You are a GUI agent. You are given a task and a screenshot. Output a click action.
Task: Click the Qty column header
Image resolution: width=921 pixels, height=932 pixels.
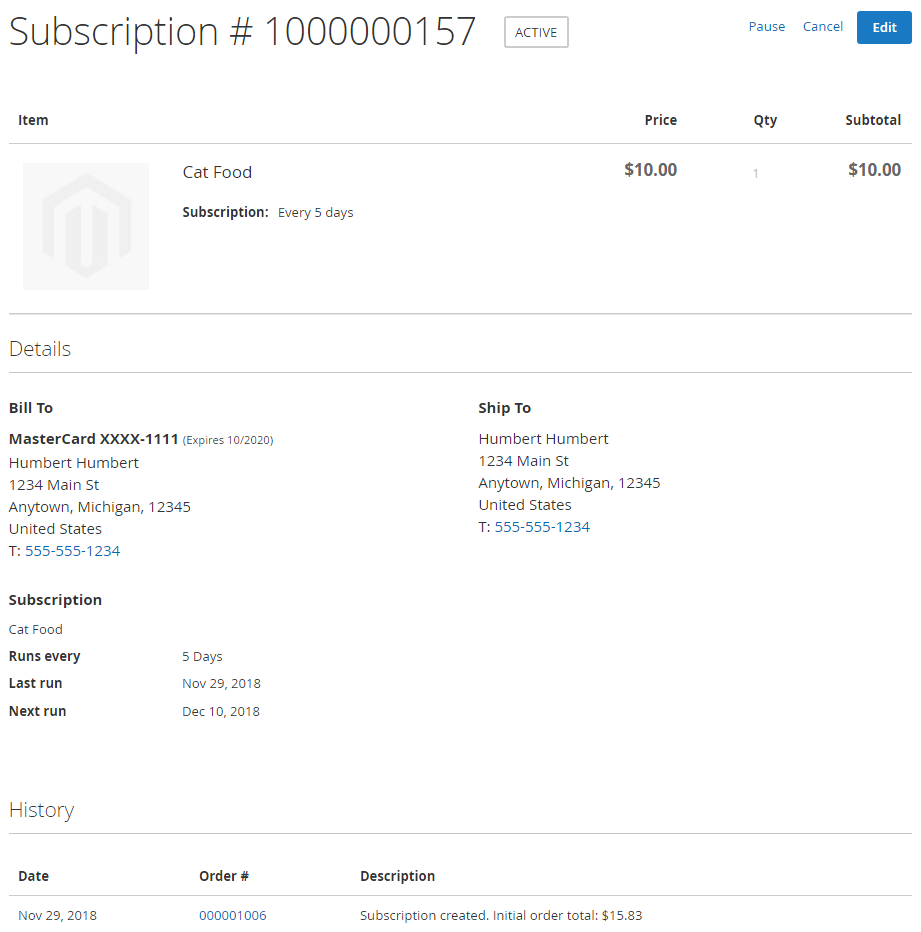(765, 121)
